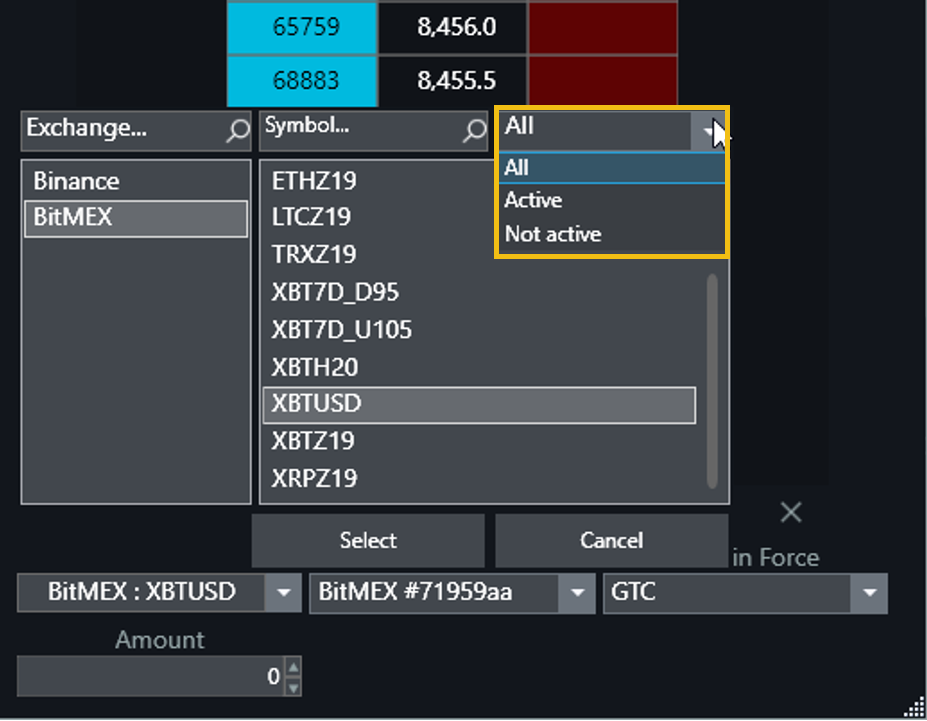Select BitMEX exchange
This screenshot has height=721, width=927.
(136, 218)
